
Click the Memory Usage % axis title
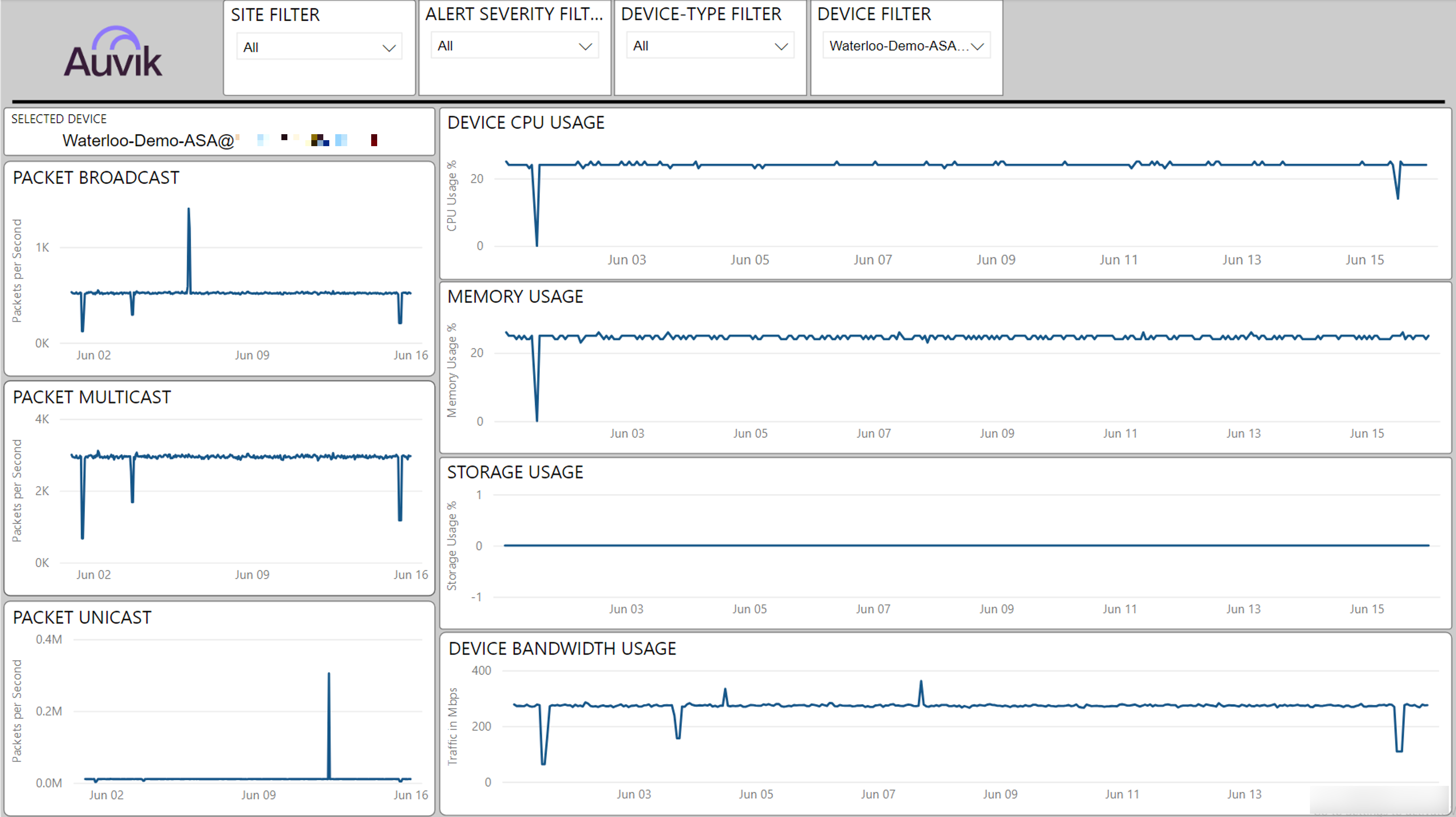tap(452, 370)
